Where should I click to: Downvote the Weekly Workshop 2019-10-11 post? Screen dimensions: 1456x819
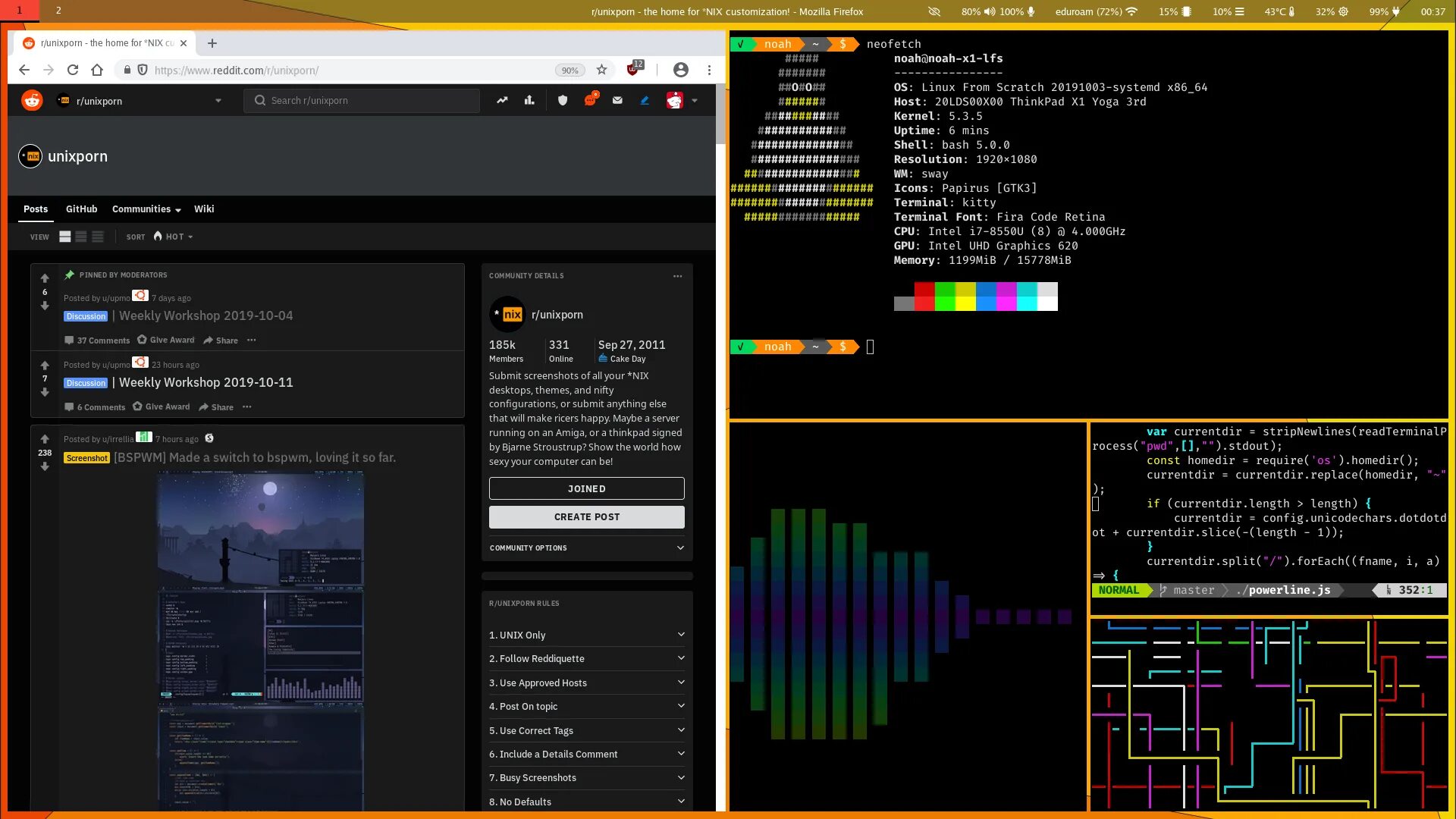45,392
